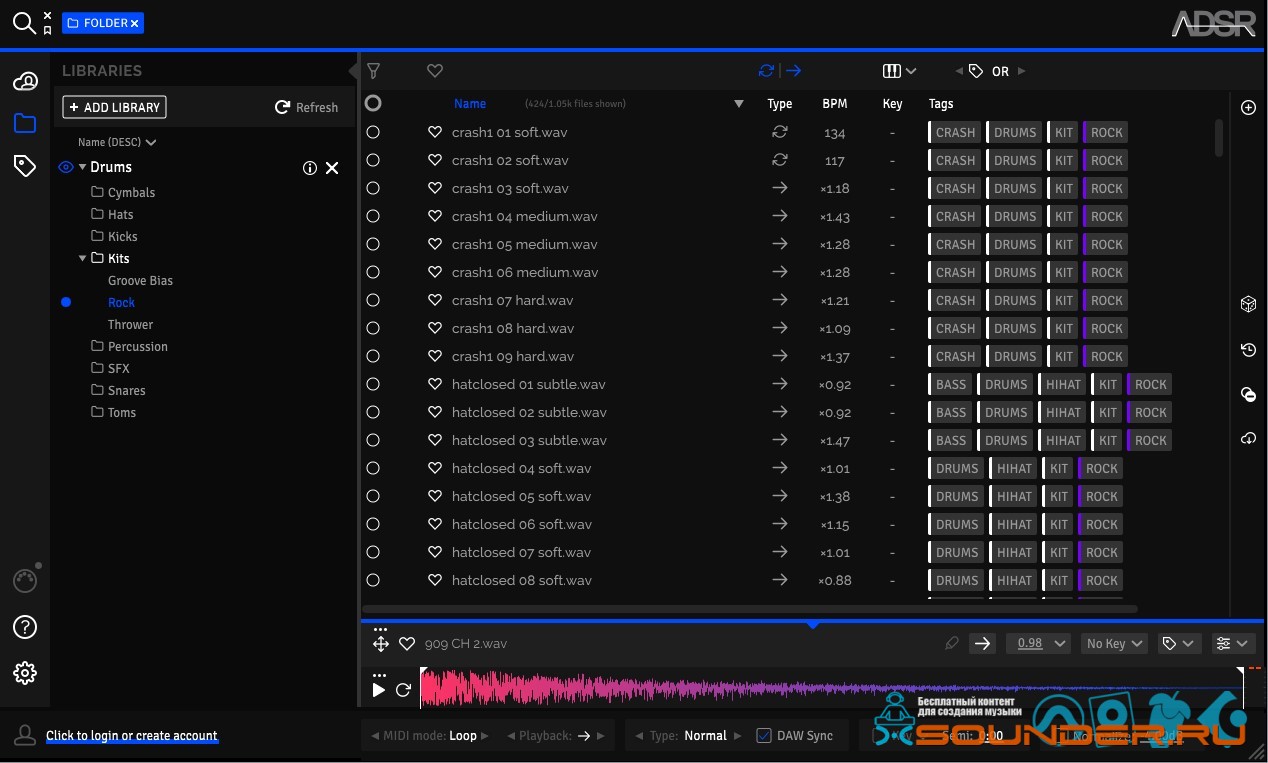
Task: Show info for Drums library
Action: point(310,168)
